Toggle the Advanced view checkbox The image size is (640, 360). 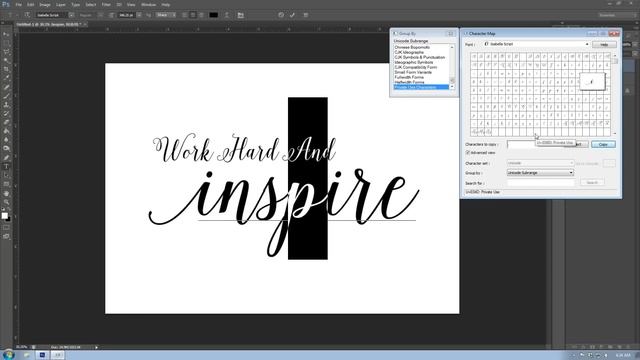468,153
